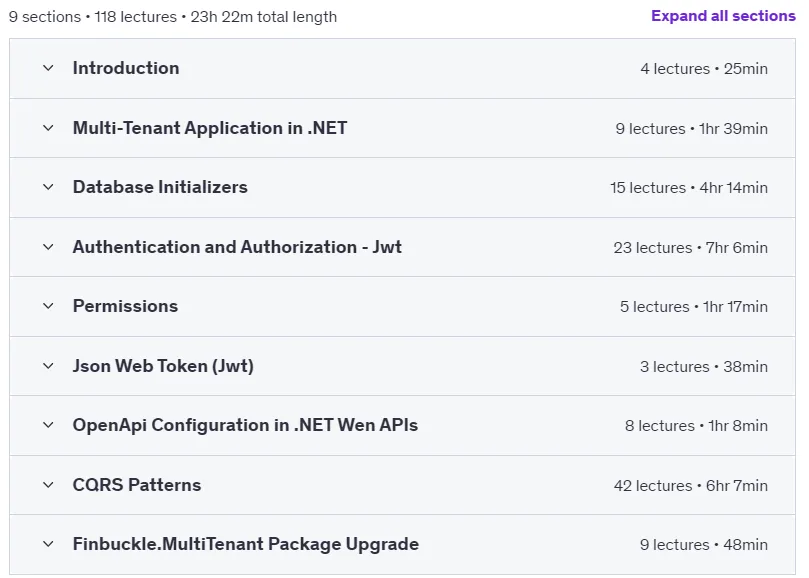The width and height of the screenshot is (809, 578).
Task: Expand the CQRS Patterns chevron
Action: 48,485
